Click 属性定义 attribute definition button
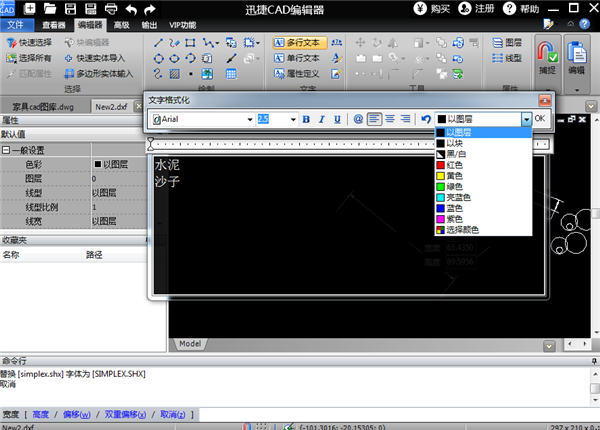 (x=297, y=74)
